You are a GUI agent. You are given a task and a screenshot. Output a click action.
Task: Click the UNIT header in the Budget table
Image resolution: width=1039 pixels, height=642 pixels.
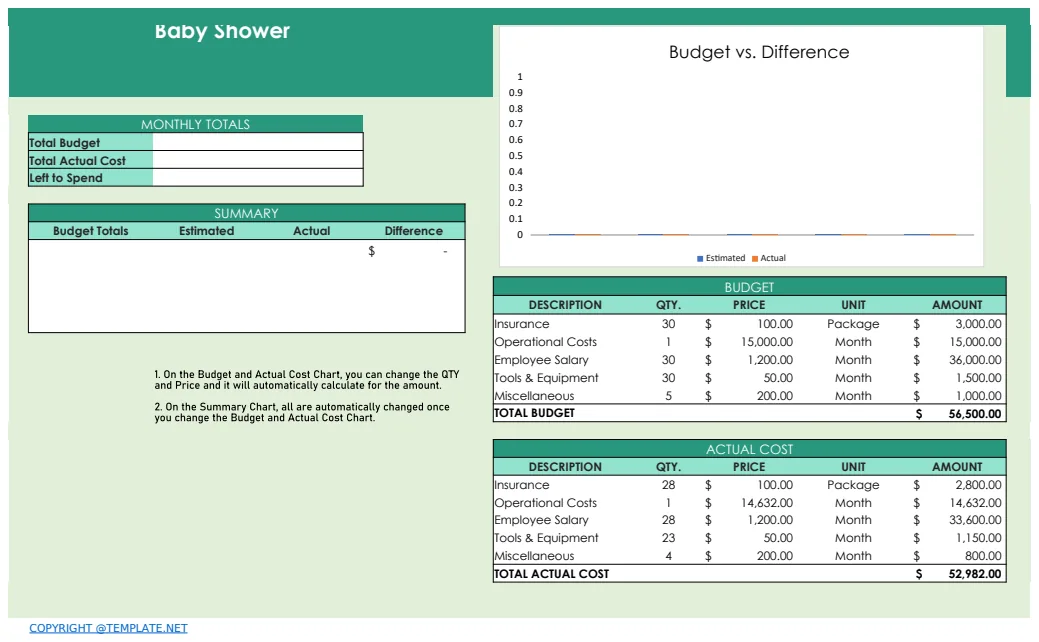click(x=853, y=305)
